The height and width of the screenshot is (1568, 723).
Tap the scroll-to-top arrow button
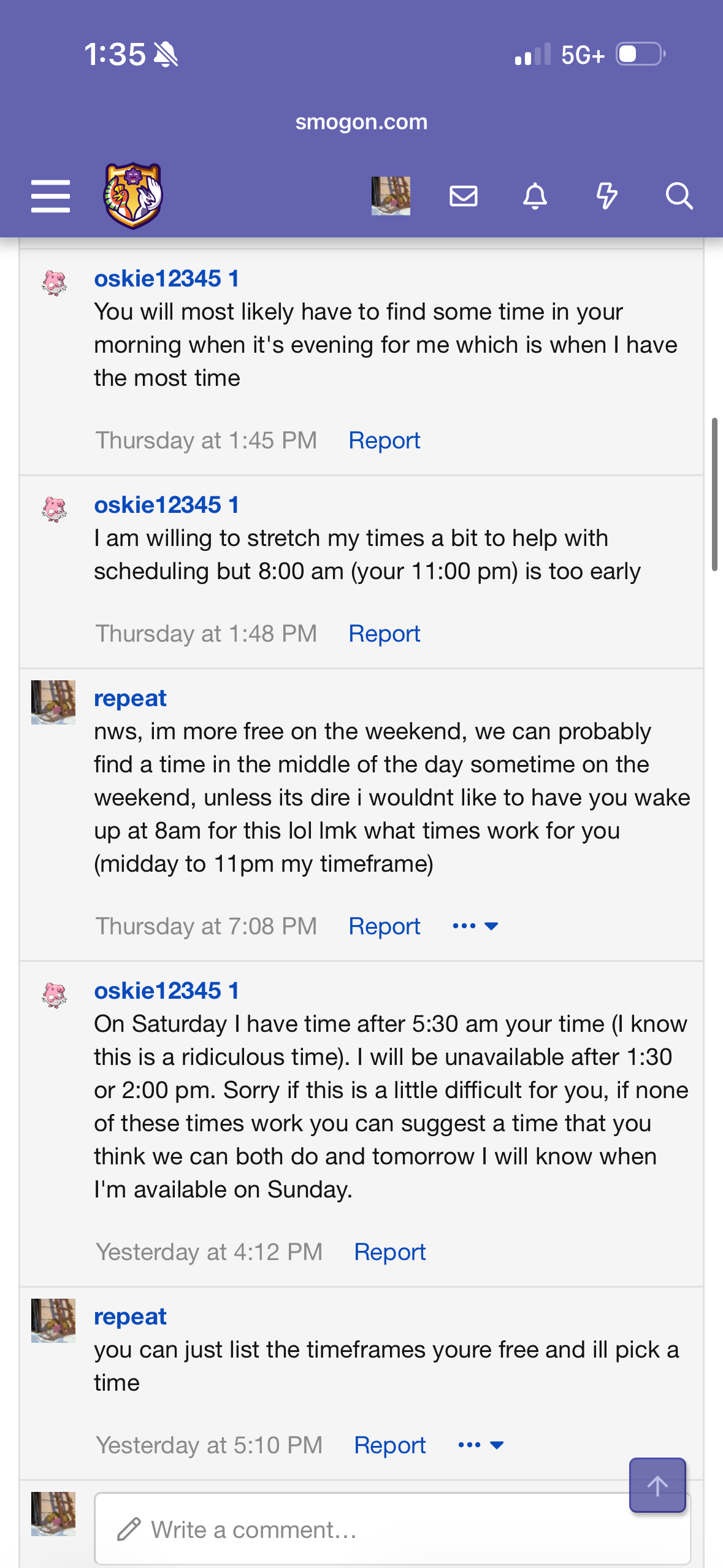click(657, 1485)
